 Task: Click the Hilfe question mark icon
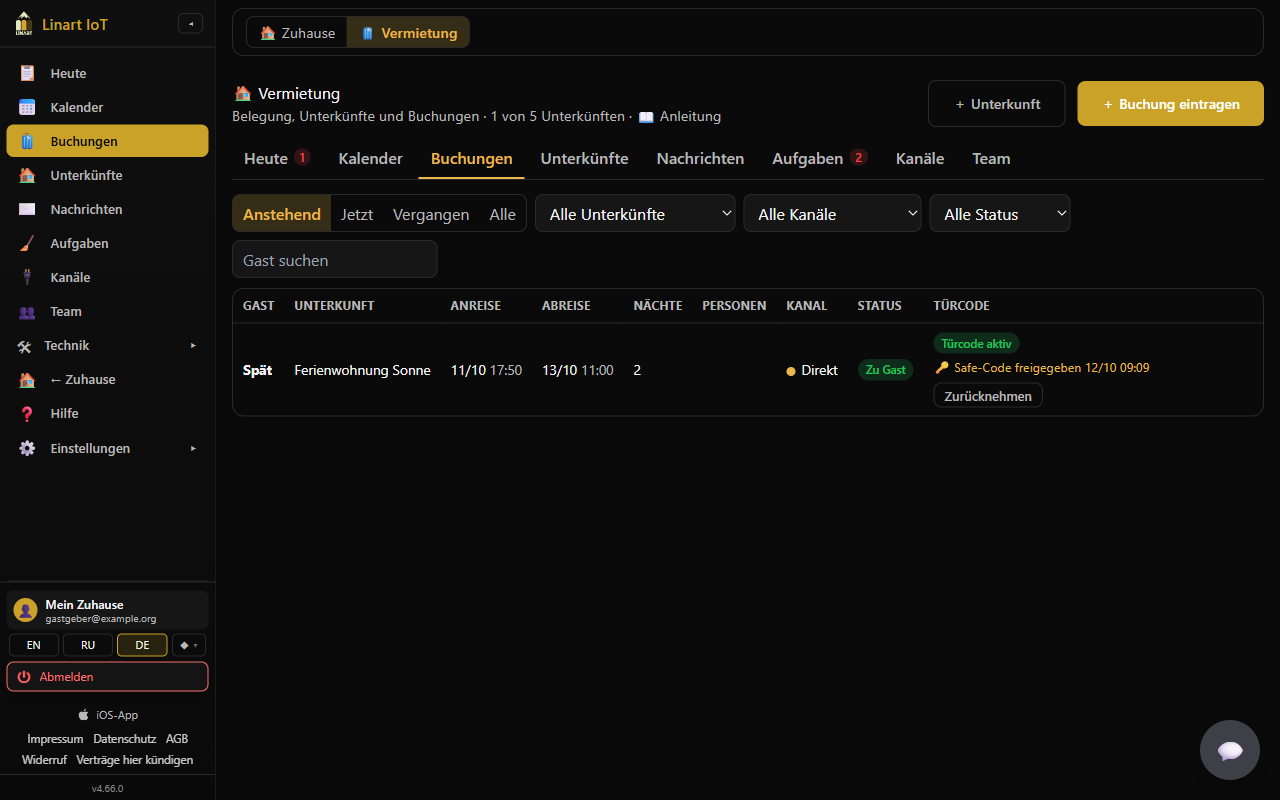[27, 413]
